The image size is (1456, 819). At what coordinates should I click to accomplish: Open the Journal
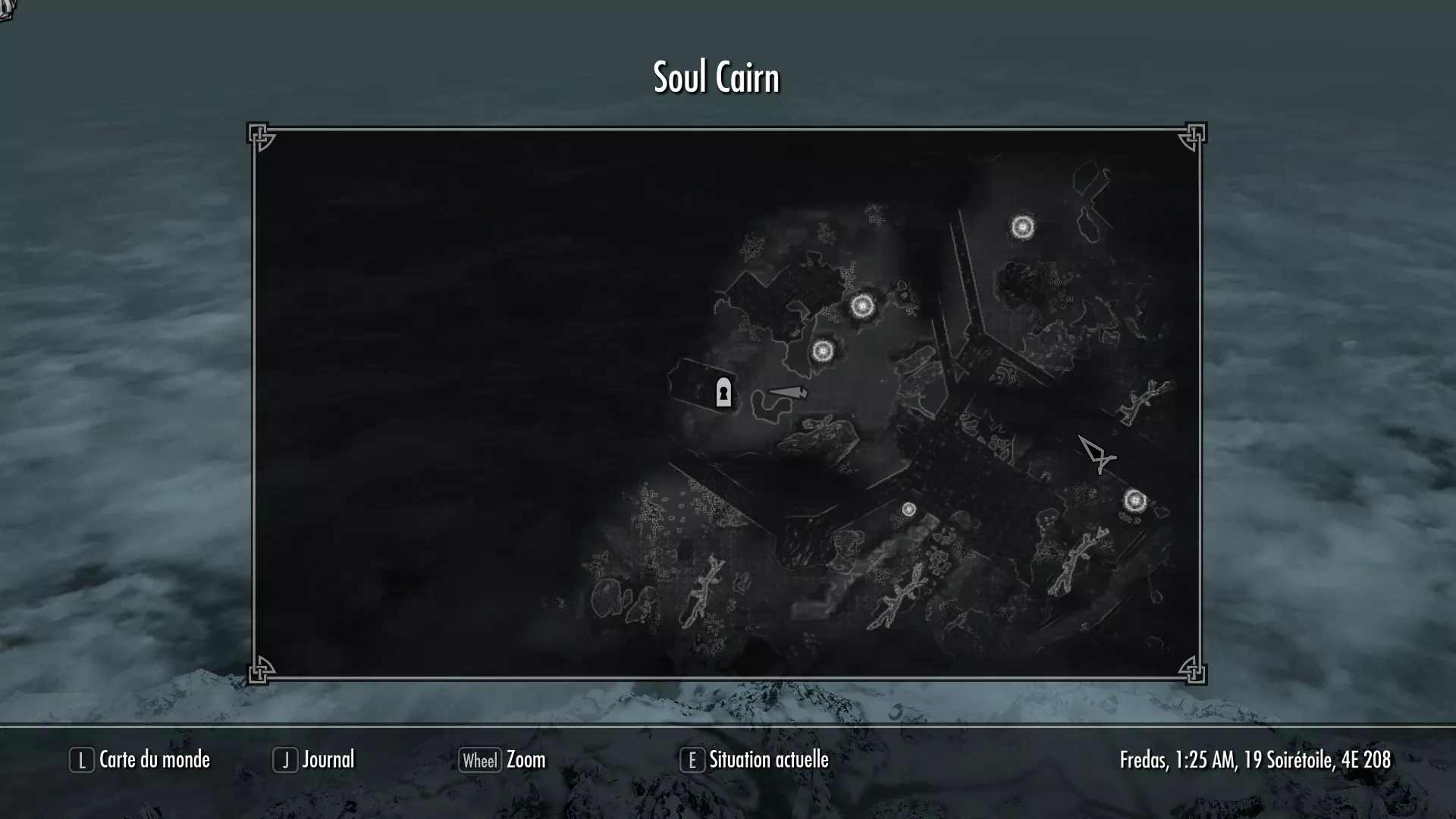(328, 760)
